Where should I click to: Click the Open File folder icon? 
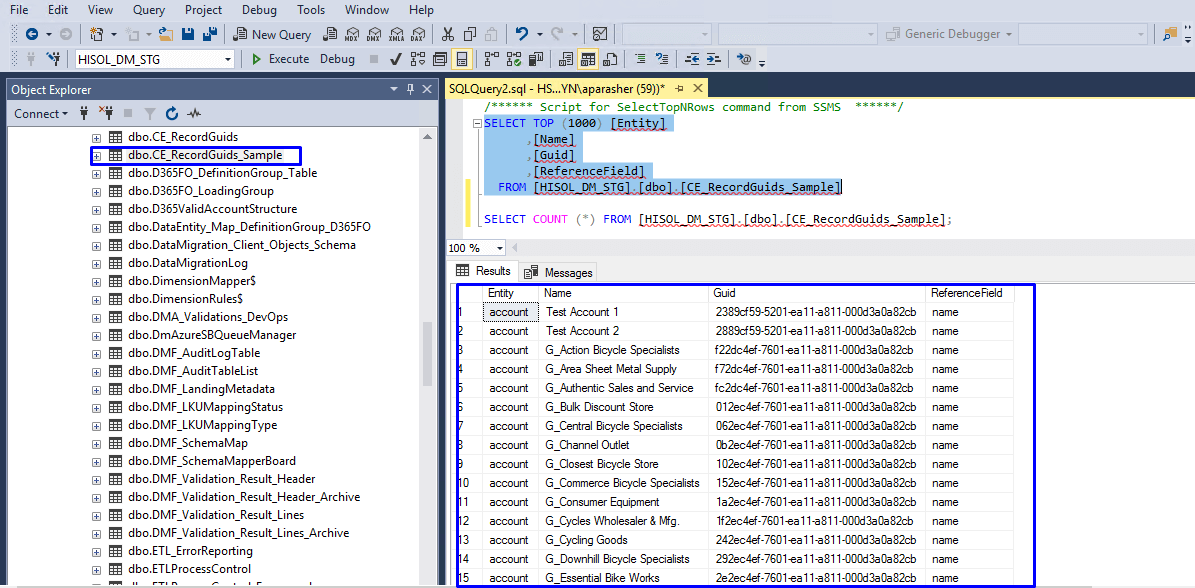pyautogui.click(x=166, y=34)
